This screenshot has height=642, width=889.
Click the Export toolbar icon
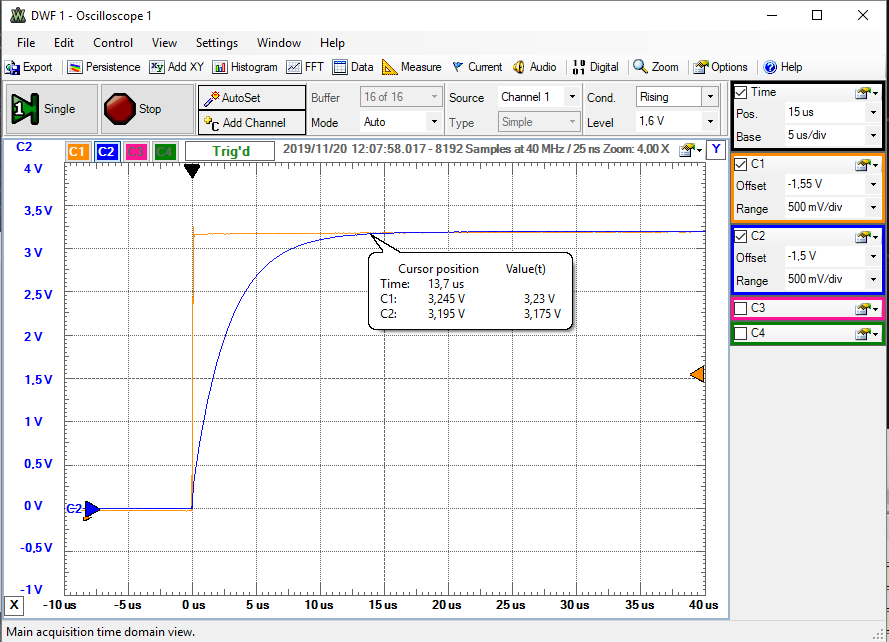[x=29, y=67]
